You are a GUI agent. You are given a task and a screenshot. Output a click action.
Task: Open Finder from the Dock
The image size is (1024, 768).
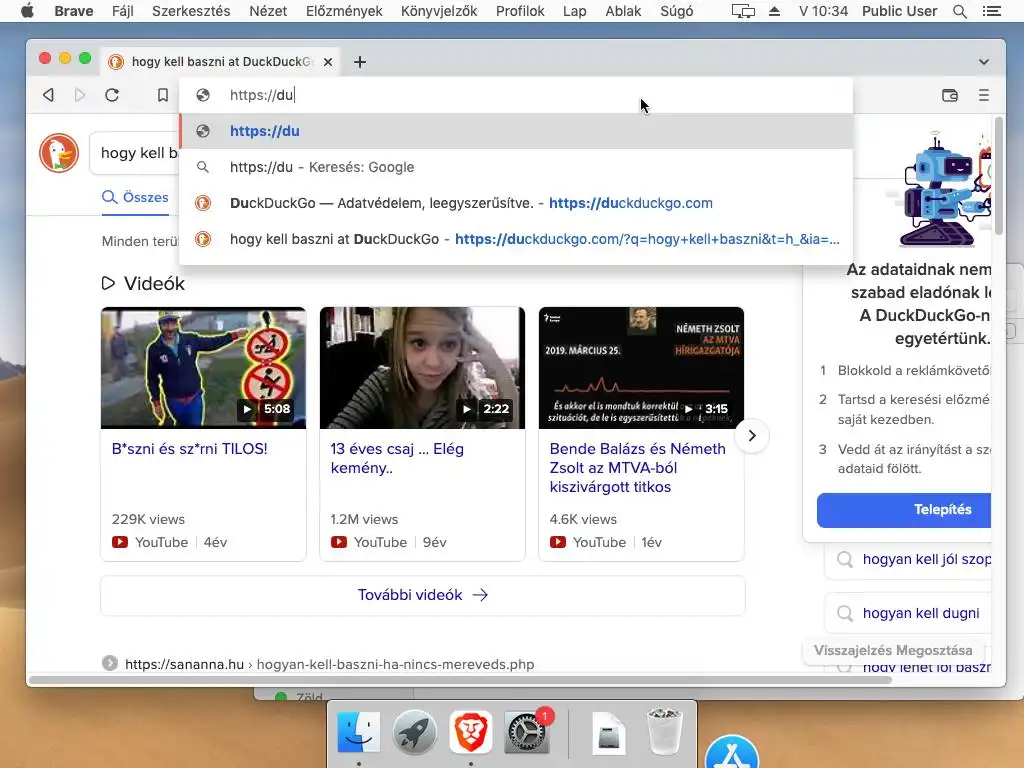(359, 731)
